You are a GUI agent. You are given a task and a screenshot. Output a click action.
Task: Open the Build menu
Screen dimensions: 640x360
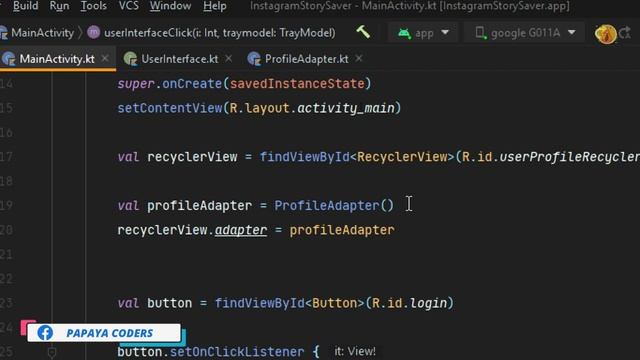tap(25, 6)
